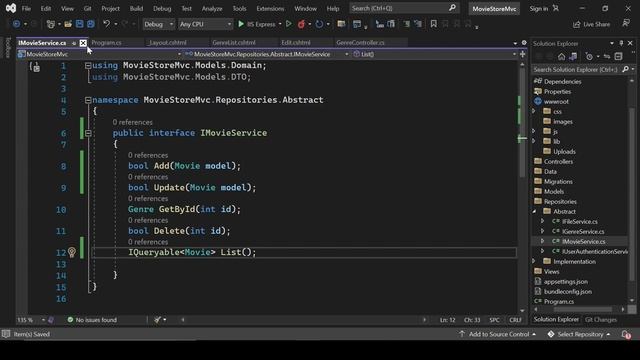Click the notifications bell in status bar
Image resolution: width=640 pixels, height=360 pixels.
pyautogui.click(x=626, y=334)
